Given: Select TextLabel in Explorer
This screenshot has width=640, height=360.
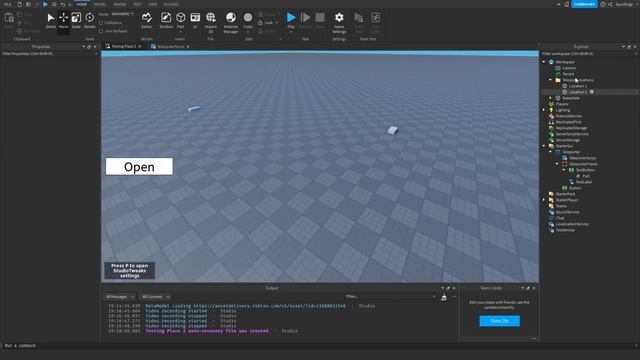Looking at the screenshot, I should [x=584, y=182].
